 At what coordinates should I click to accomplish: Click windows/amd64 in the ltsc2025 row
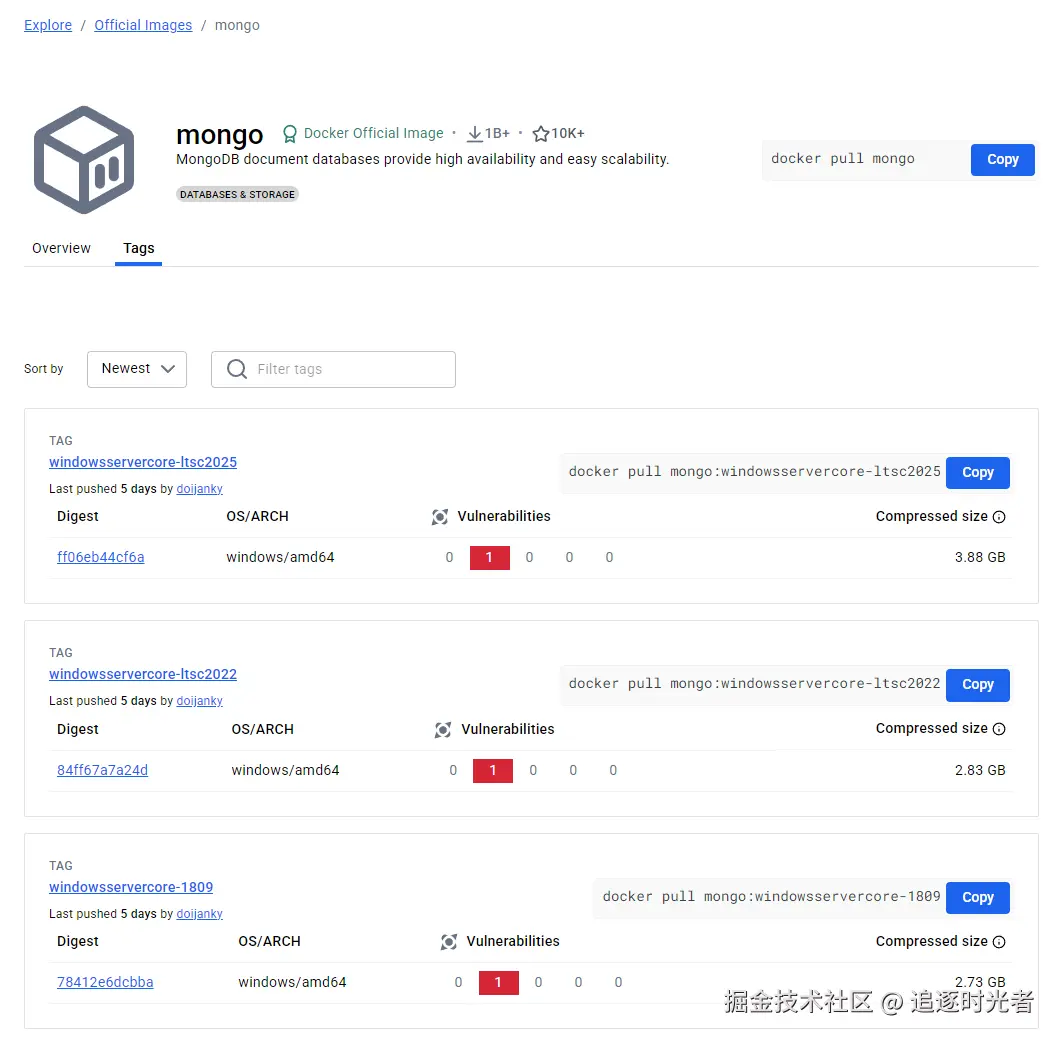pos(280,557)
